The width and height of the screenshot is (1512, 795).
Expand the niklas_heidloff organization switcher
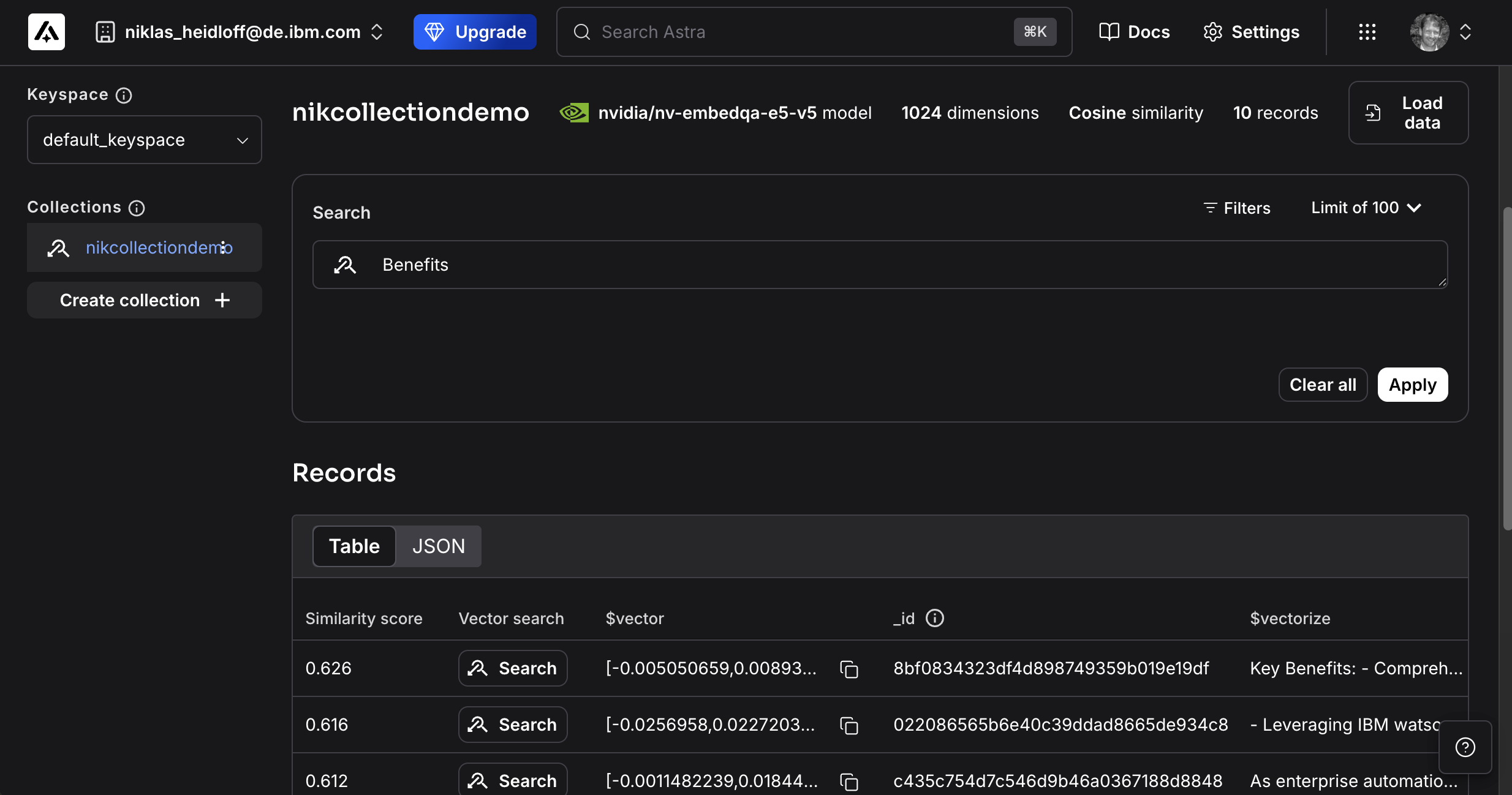point(377,32)
